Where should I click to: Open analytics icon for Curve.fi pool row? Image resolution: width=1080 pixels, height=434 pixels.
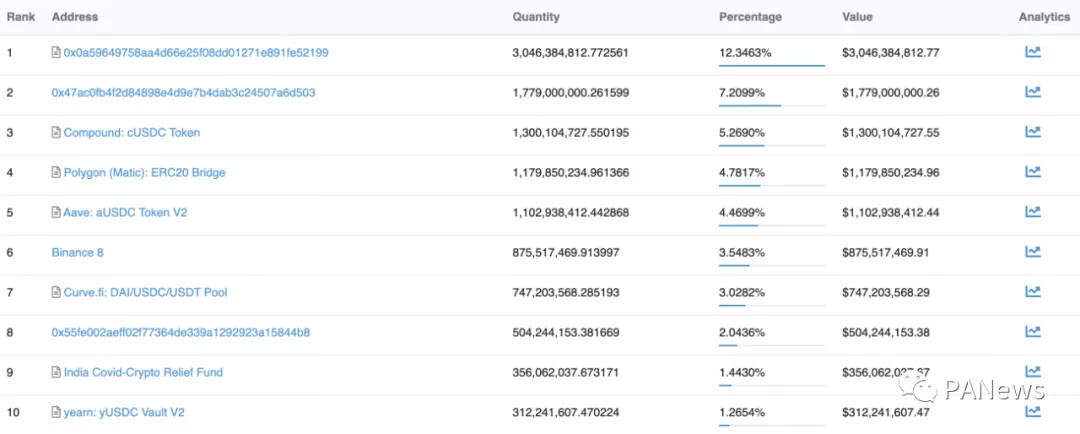1033,292
